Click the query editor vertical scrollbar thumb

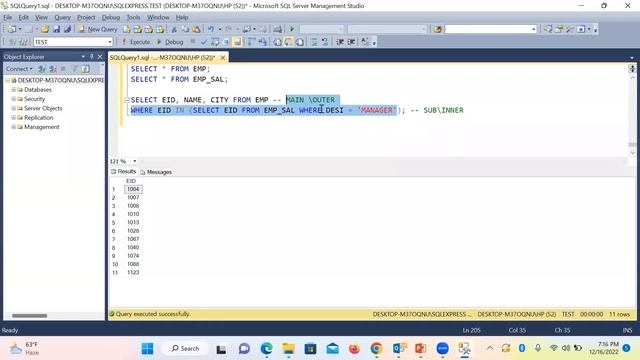click(x=632, y=145)
